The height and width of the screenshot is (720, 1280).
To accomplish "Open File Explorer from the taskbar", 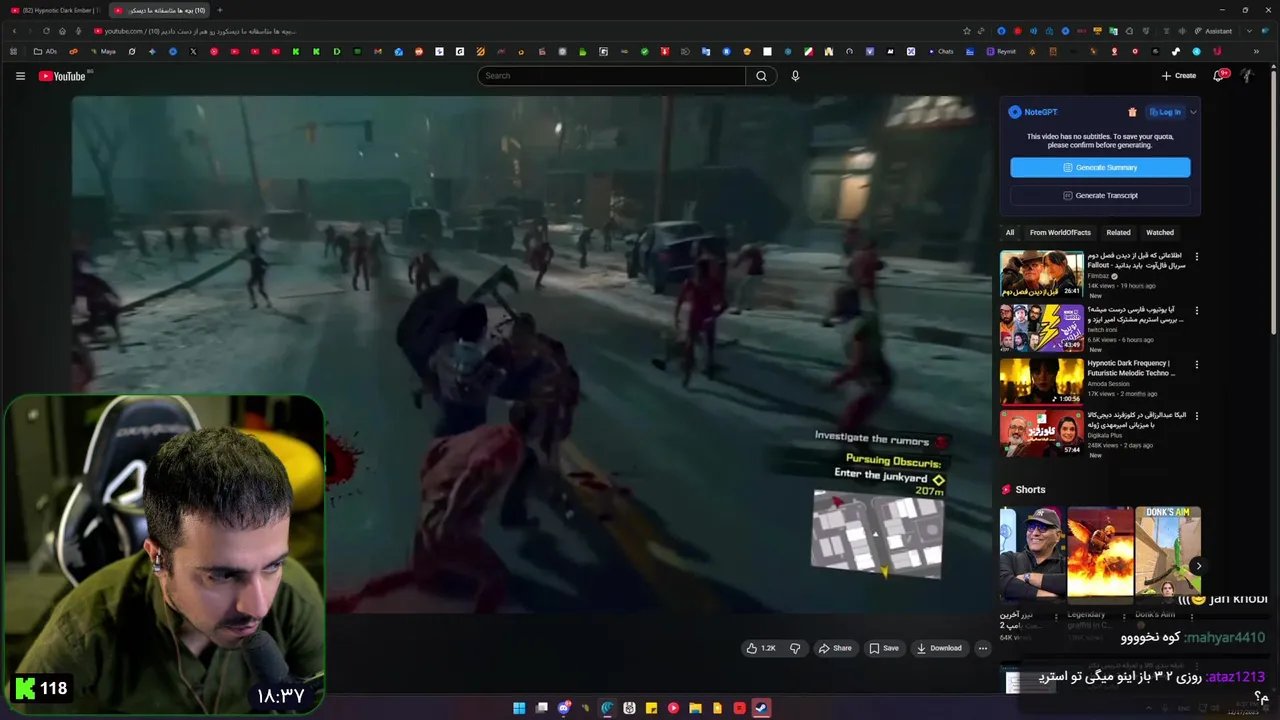I will pos(695,708).
